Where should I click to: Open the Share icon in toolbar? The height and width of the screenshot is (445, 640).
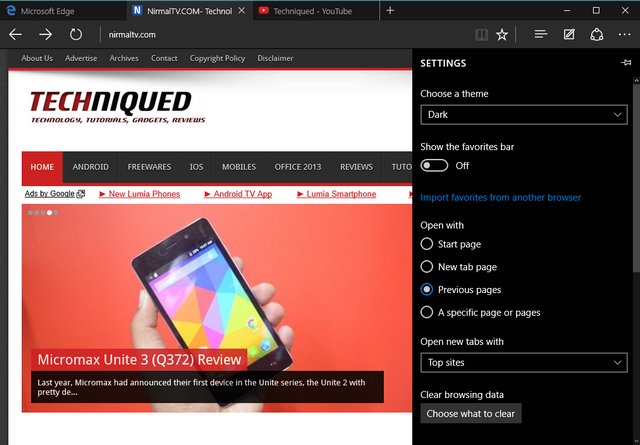[x=597, y=35]
